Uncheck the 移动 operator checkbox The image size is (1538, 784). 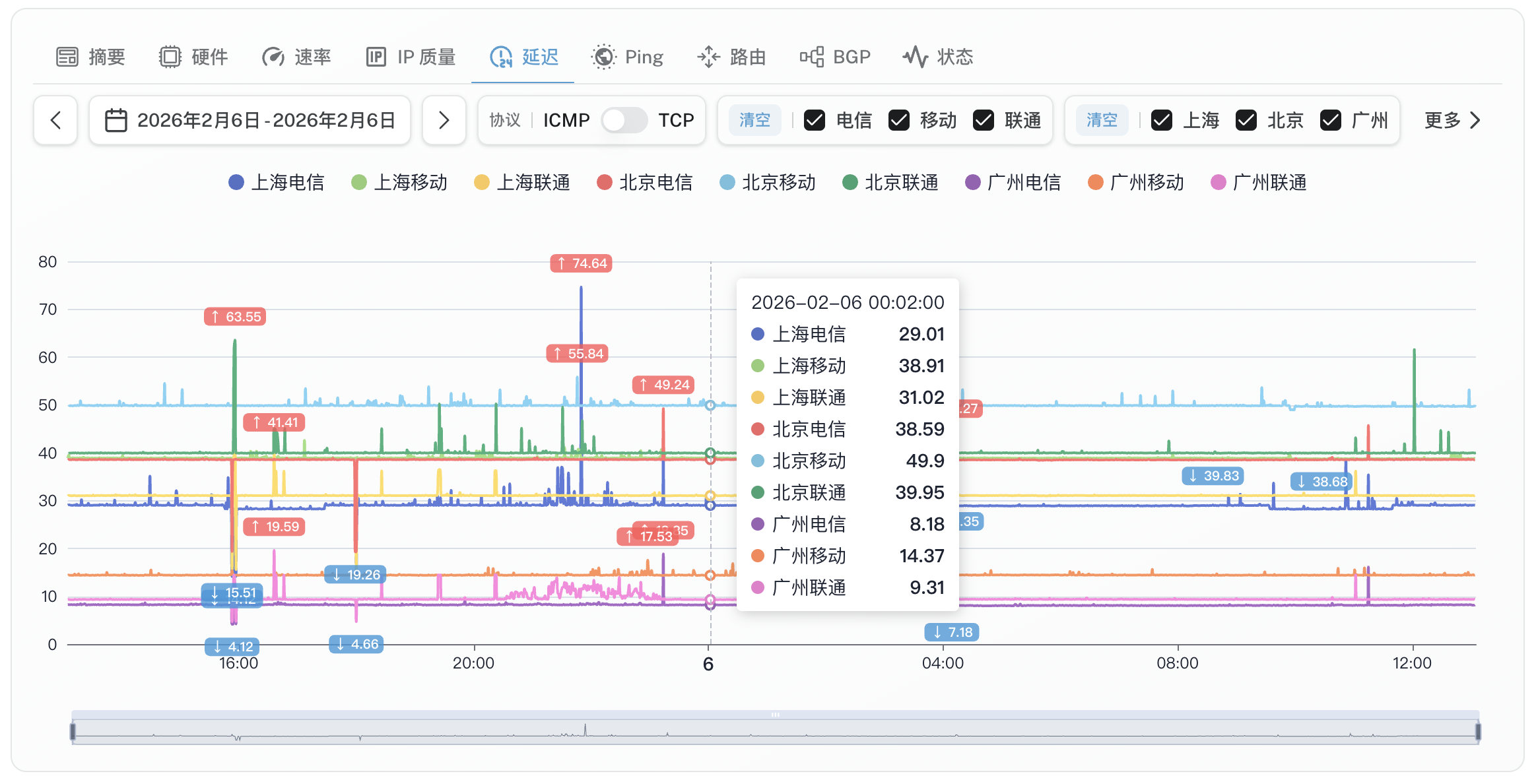coord(899,120)
